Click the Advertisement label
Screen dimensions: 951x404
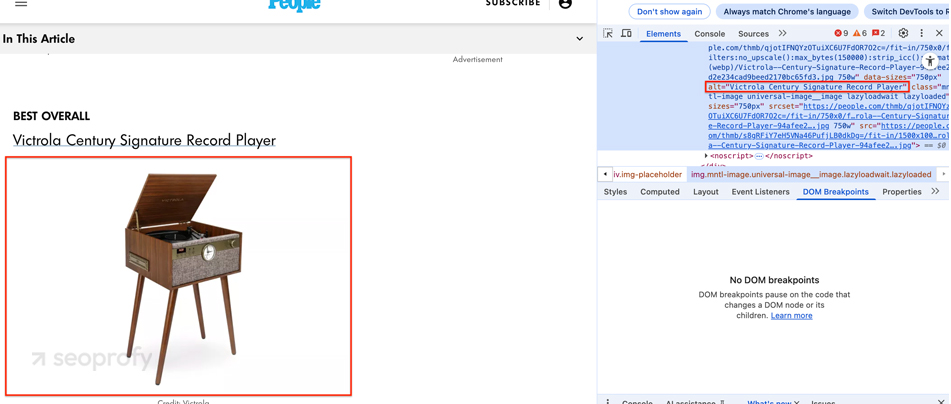coord(477,59)
